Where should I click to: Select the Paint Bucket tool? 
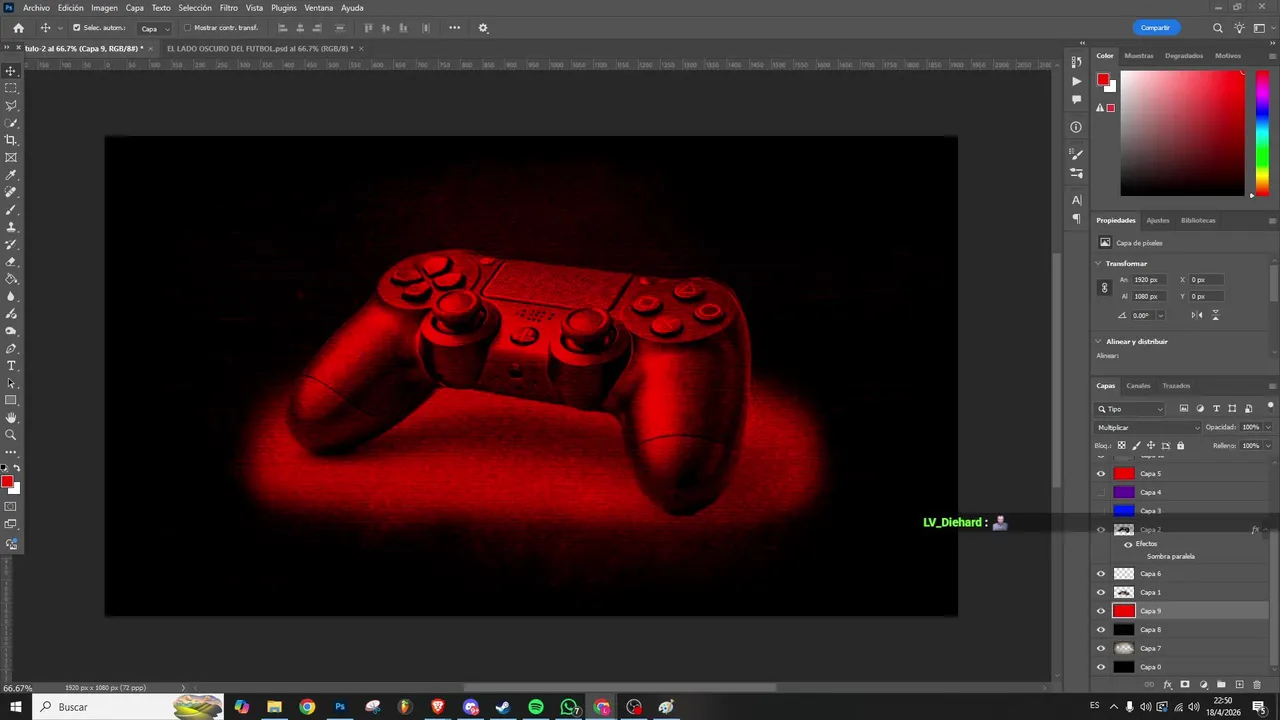pos(11,279)
